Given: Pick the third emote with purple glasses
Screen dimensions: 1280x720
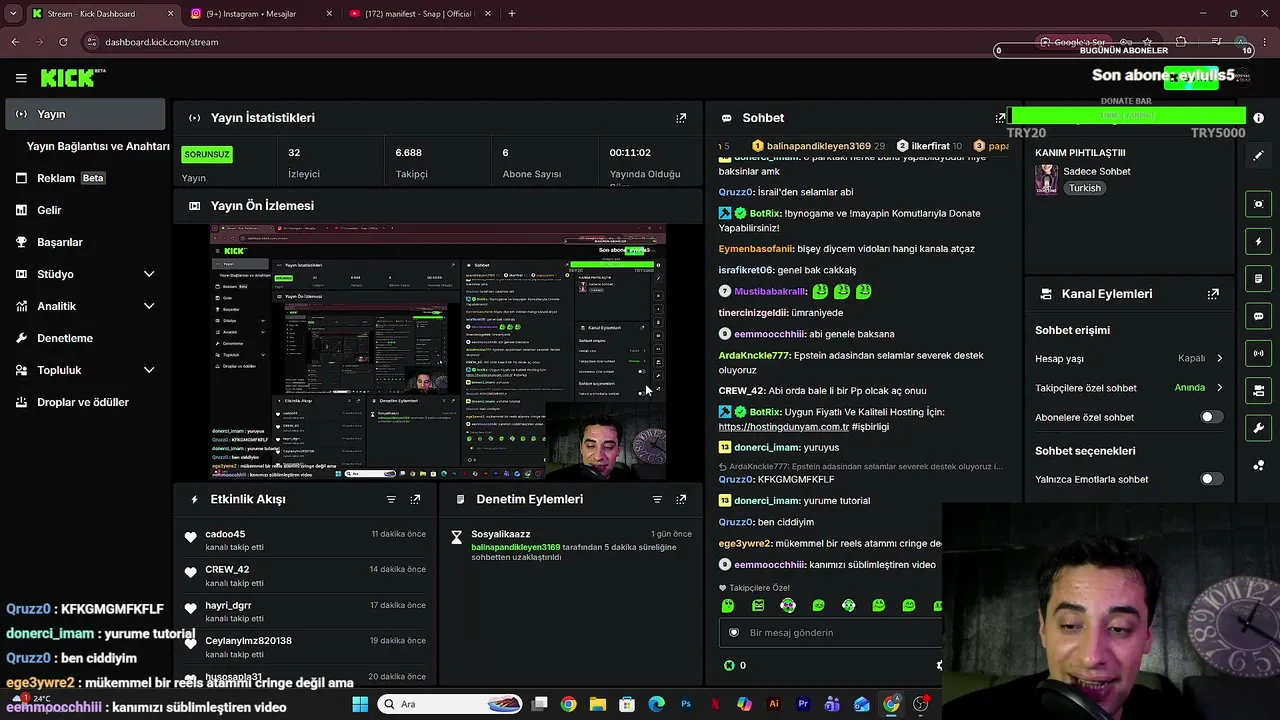Looking at the screenshot, I should (788, 605).
